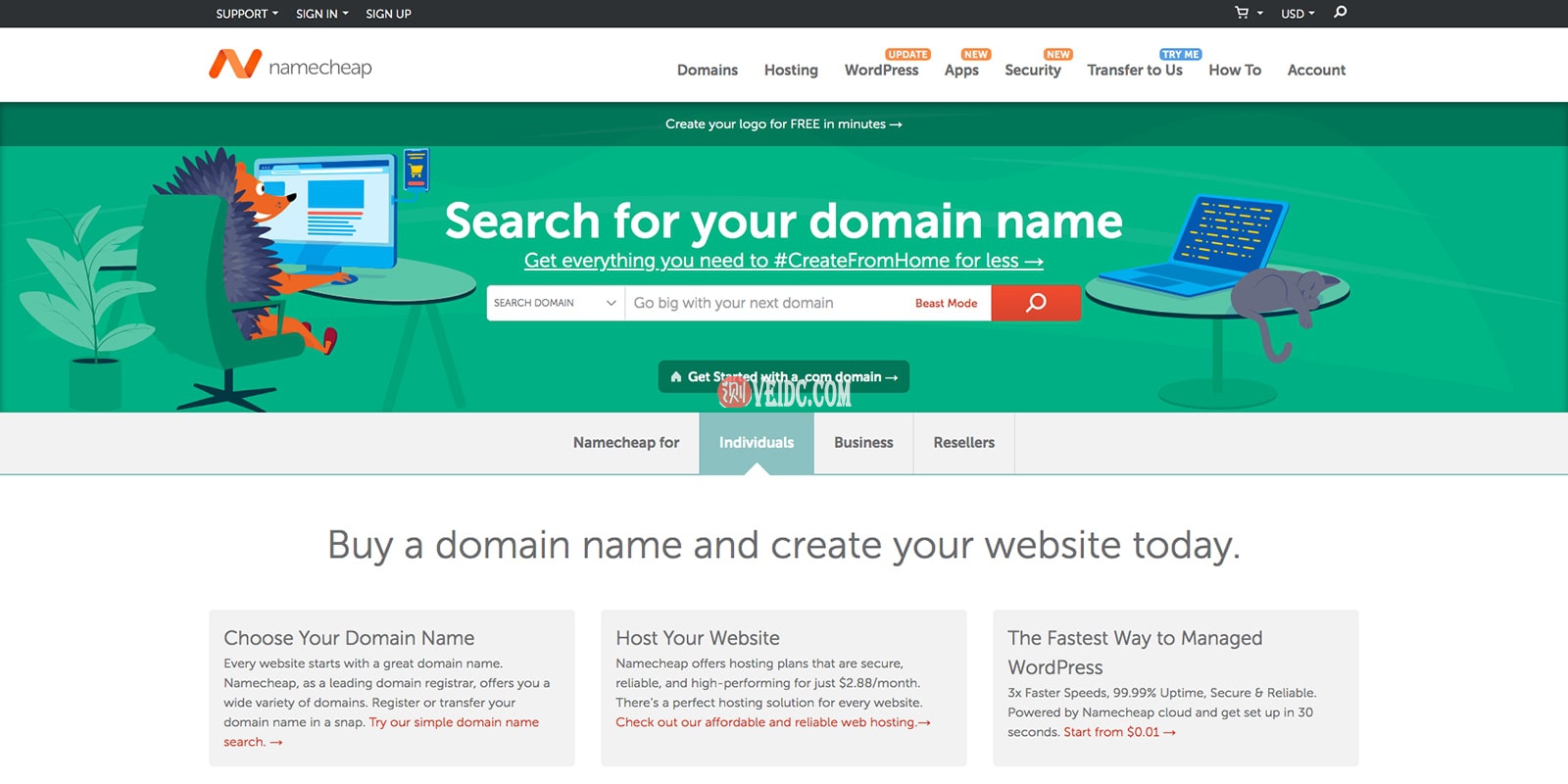This screenshot has width=1568, height=784.
Task: Click the 'Create your logo for FREE' banner link
Action: pos(784,123)
